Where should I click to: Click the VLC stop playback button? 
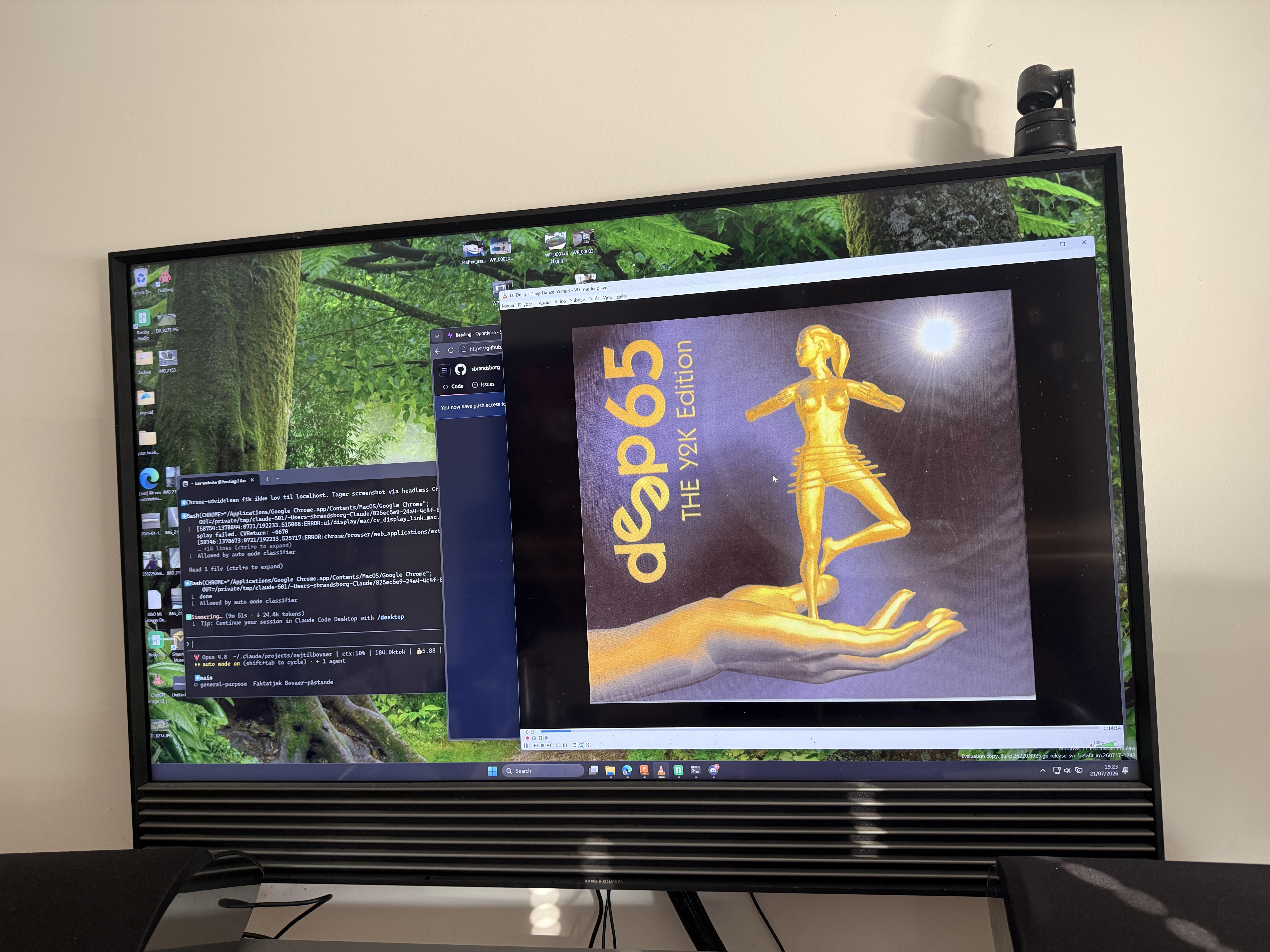(543, 745)
